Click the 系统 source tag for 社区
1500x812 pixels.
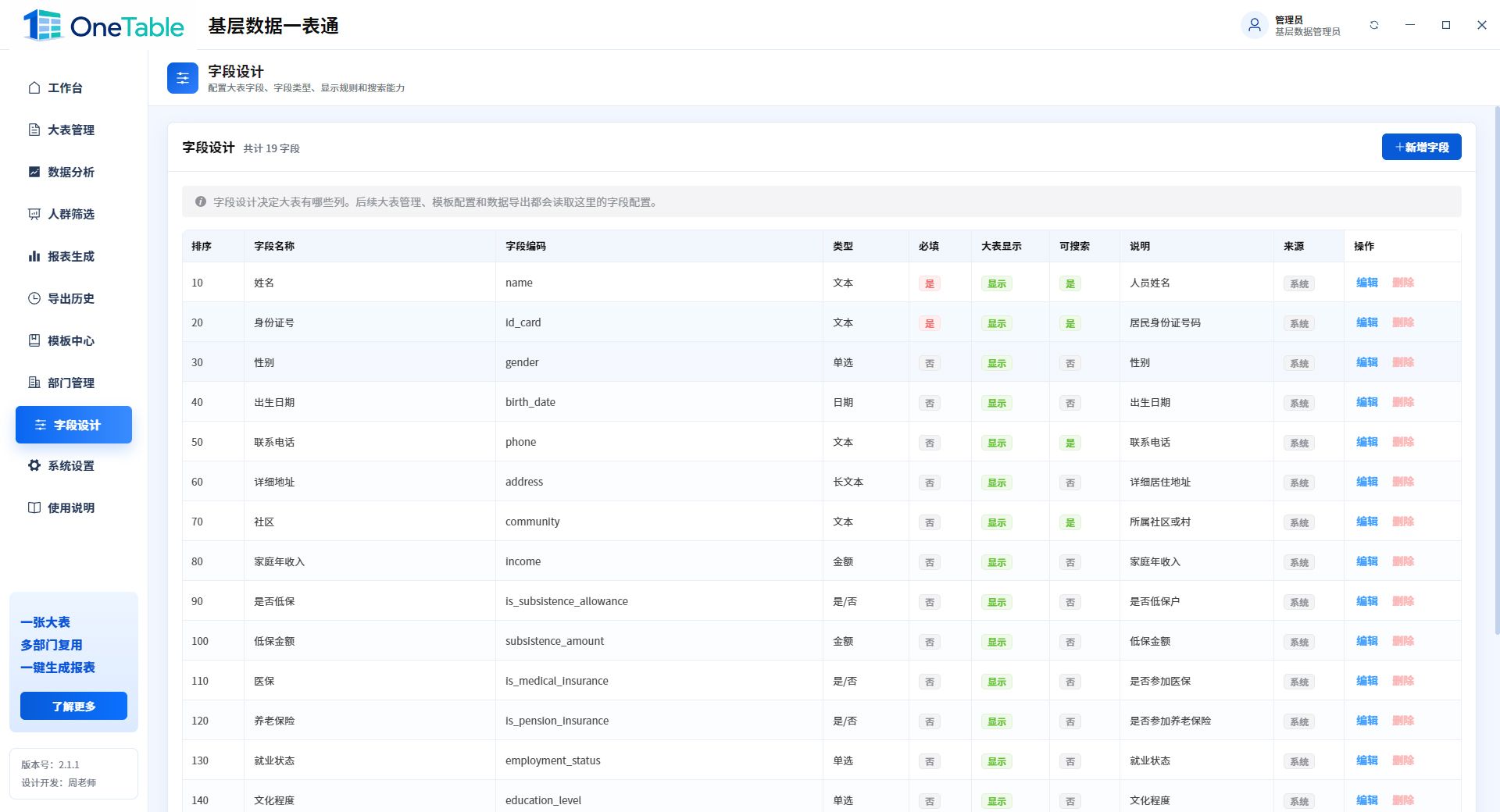[x=1299, y=522]
